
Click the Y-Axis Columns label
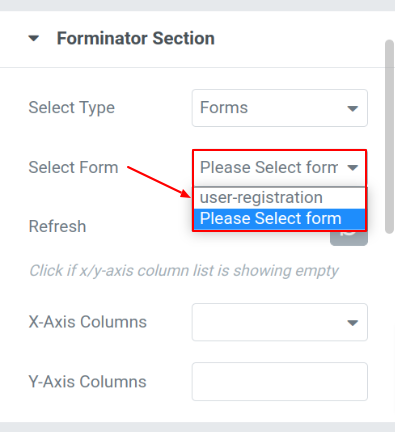[87, 382]
